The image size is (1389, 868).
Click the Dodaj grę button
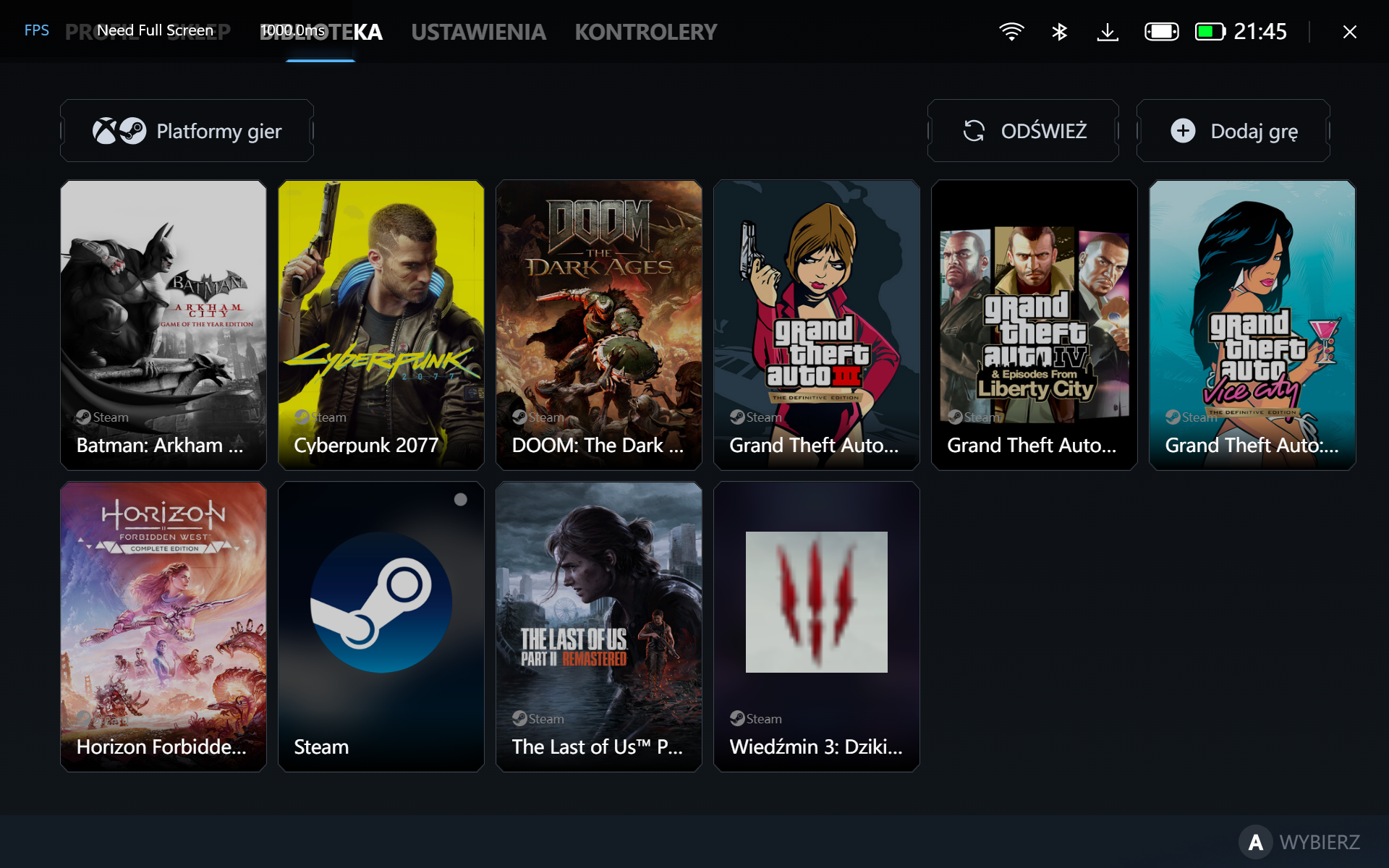point(1233,131)
